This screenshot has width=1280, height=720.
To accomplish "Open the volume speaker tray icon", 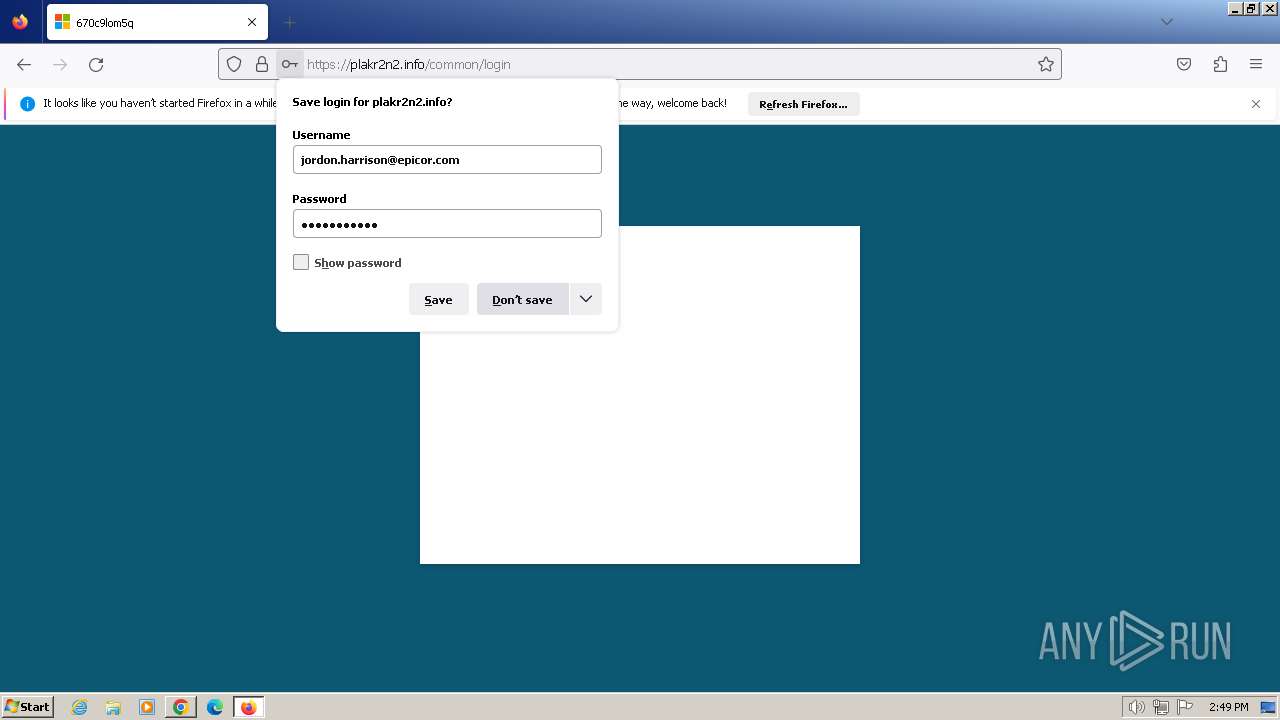I will click(x=1136, y=707).
